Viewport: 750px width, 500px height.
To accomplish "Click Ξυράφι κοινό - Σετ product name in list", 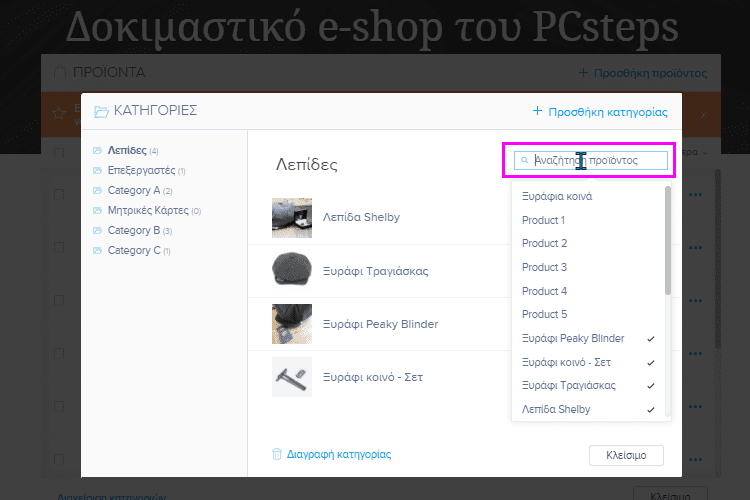I will point(373,377).
